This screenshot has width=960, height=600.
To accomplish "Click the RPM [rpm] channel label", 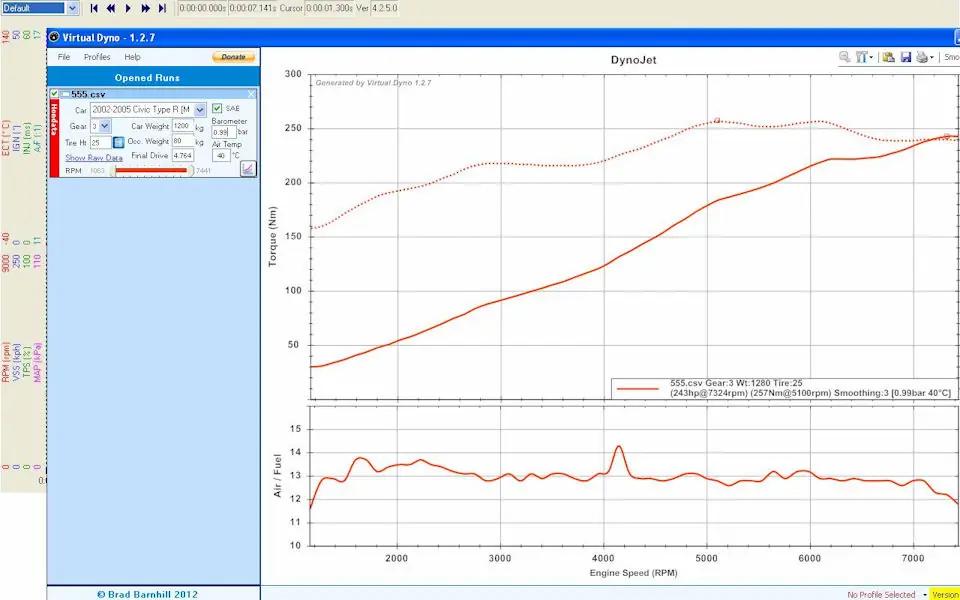I will (x=7, y=362).
